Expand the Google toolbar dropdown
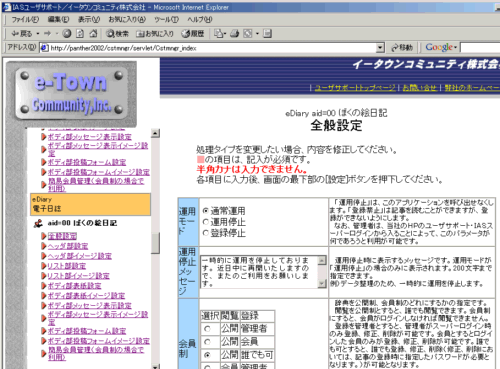 click(455, 47)
